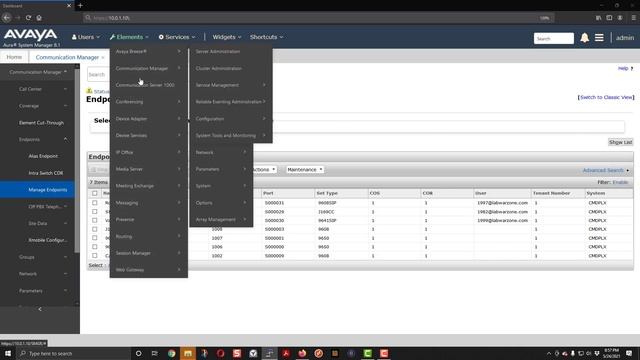This screenshot has width=640, height=360.
Task: Open Task View in the taskbar
Action: point(155,353)
